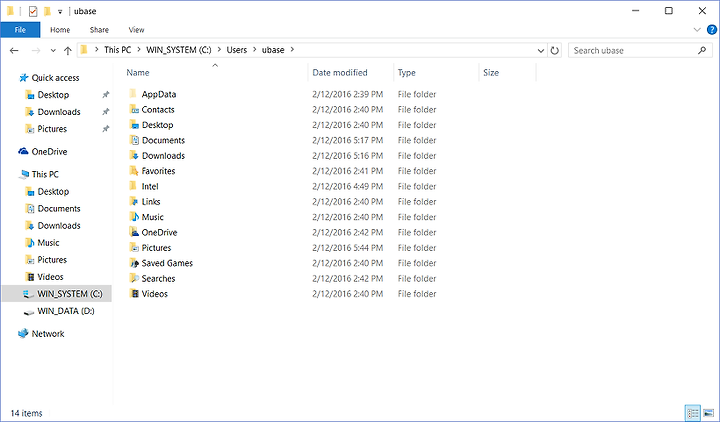This screenshot has height=422, width=720.
Task: Click the Saved Games folder icon
Action: pyautogui.click(x=134, y=263)
